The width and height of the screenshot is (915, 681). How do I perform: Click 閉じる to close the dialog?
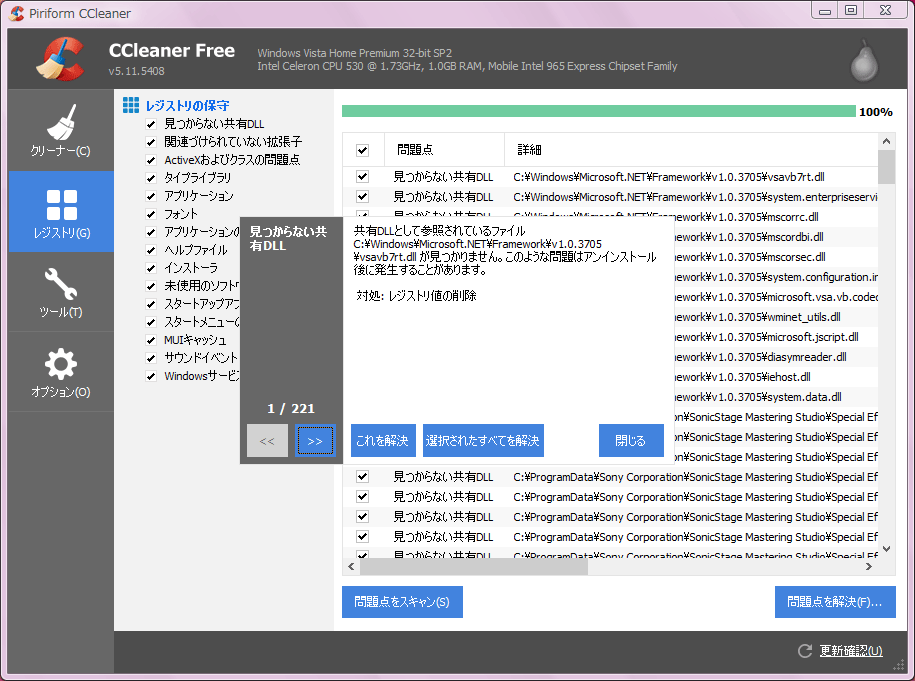click(x=631, y=441)
